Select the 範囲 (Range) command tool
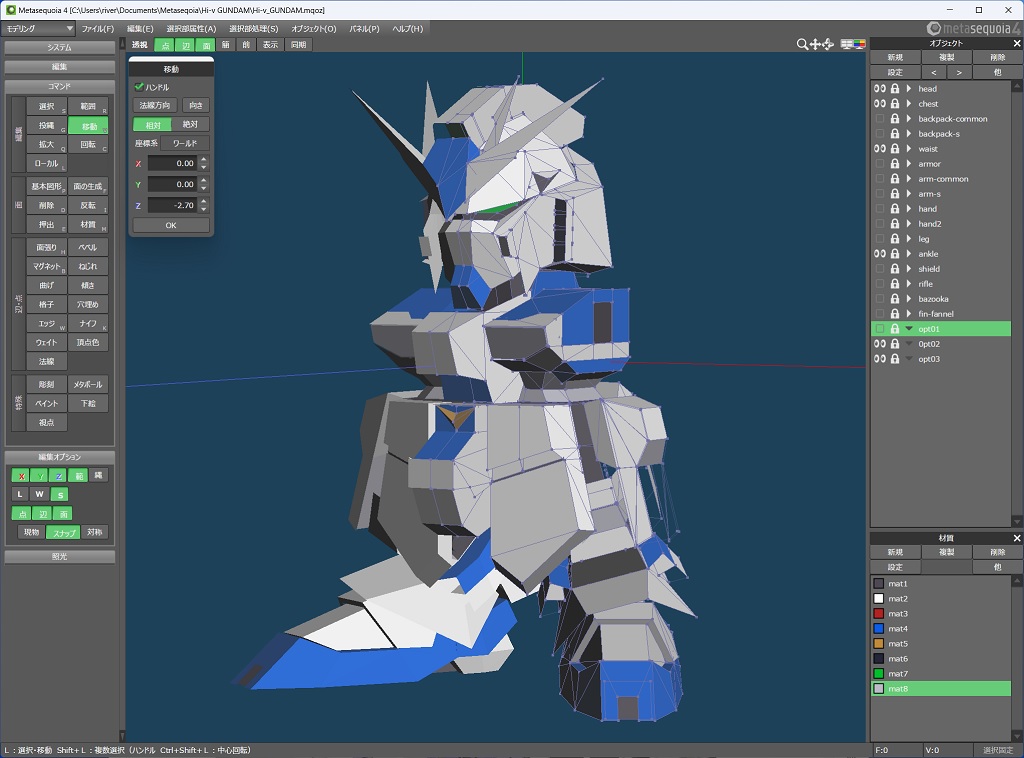 pyautogui.click(x=88, y=106)
